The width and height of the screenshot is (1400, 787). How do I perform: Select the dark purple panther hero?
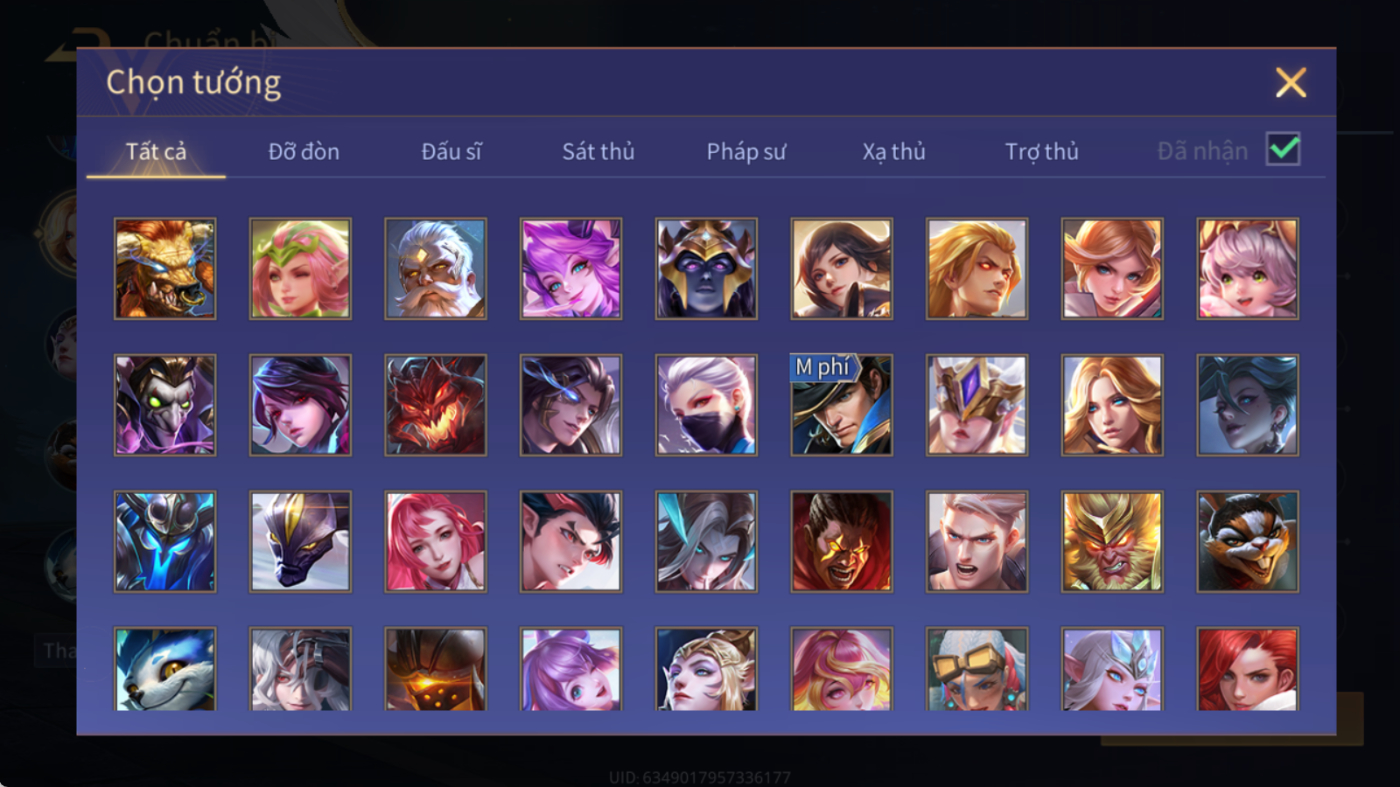[x=300, y=541]
